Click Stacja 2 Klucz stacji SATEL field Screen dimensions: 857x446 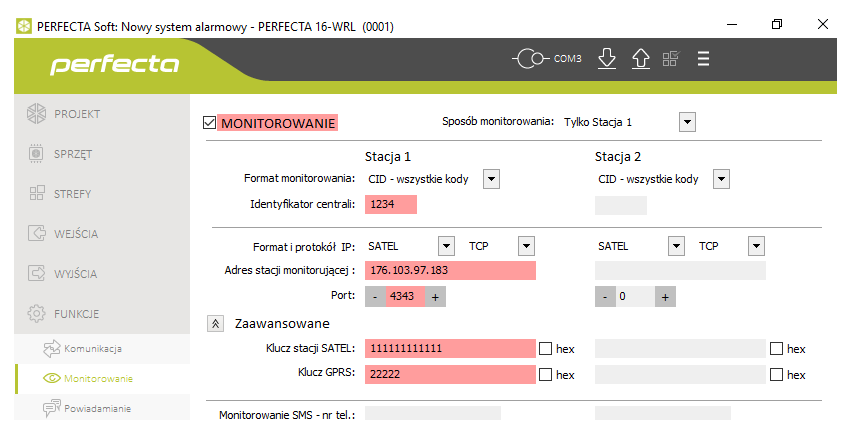pos(680,349)
